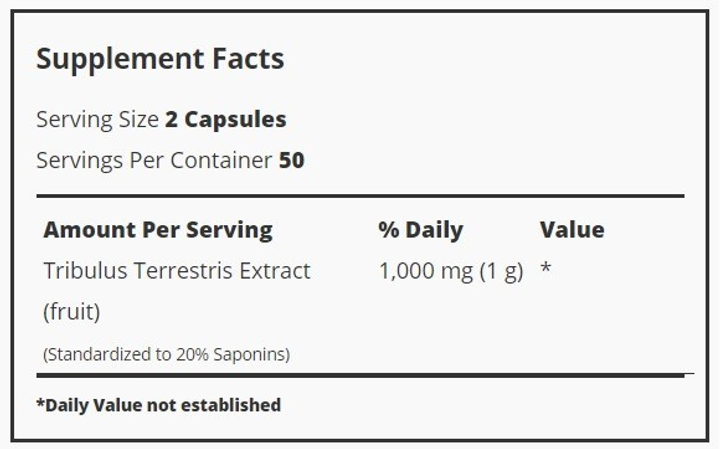Click Tribulus Terrestris Extract ingredient name
720x449 pixels.
click(x=177, y=270)
